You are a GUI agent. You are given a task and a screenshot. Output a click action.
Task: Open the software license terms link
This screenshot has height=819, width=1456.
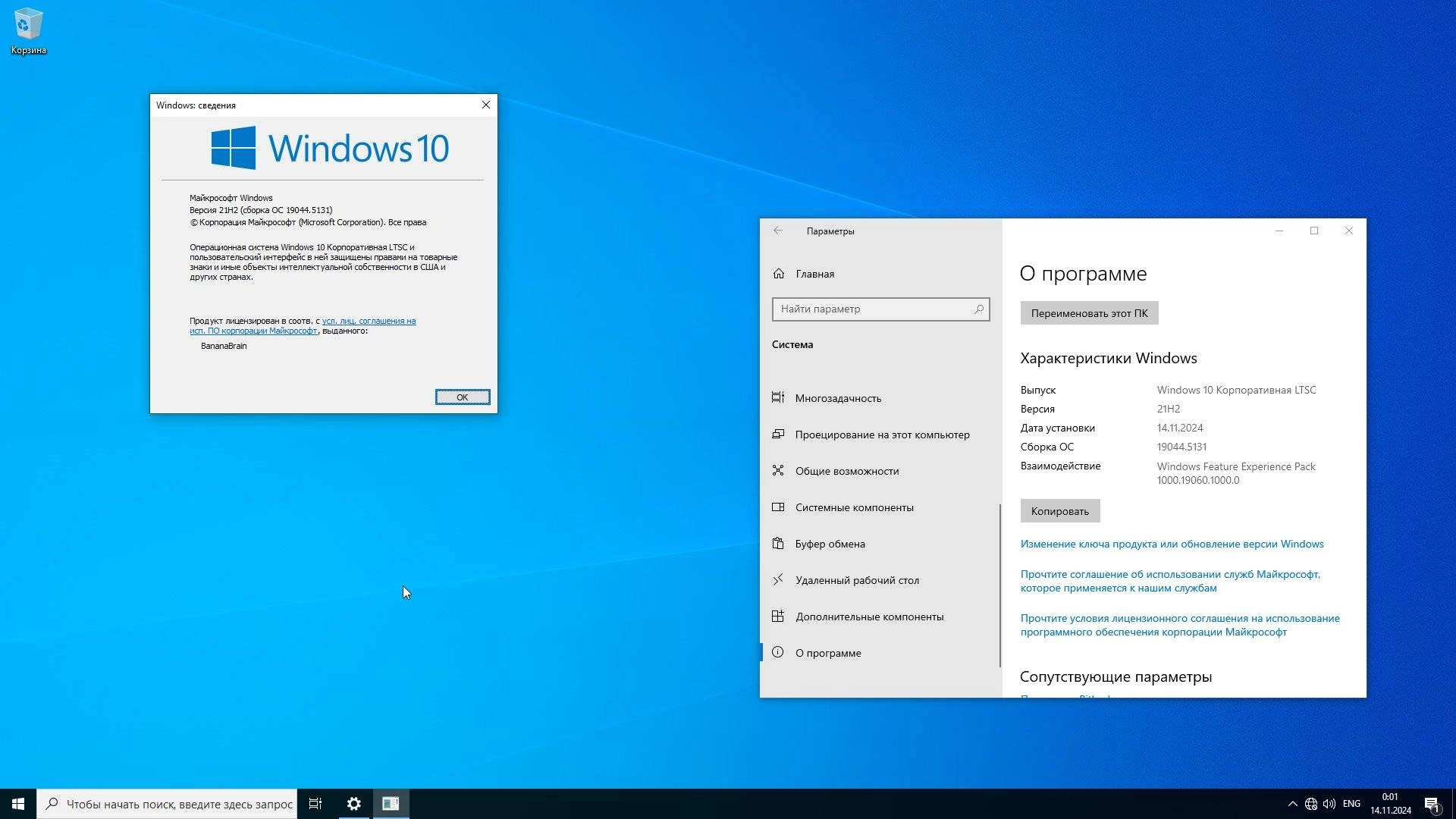point(1180,625)
